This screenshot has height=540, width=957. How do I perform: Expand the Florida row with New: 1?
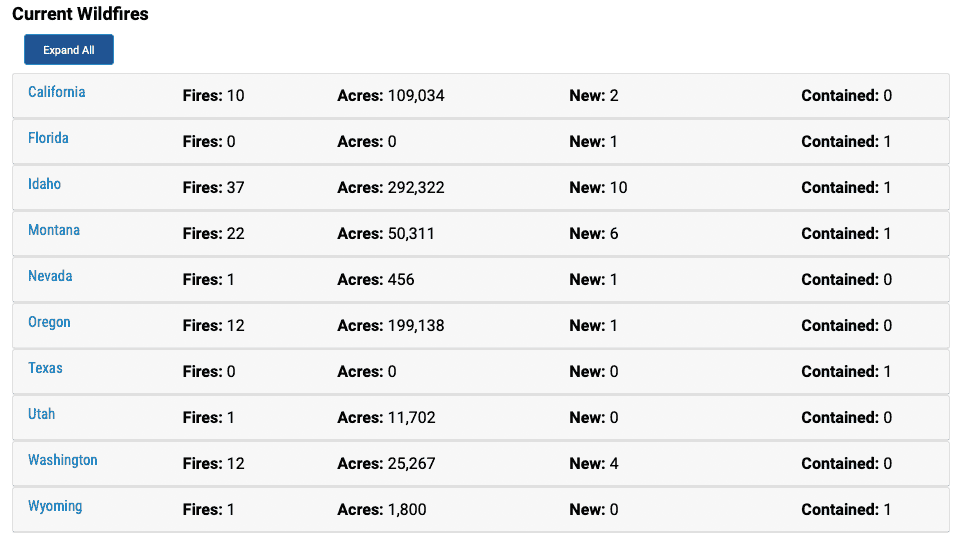tap(481, 142)
